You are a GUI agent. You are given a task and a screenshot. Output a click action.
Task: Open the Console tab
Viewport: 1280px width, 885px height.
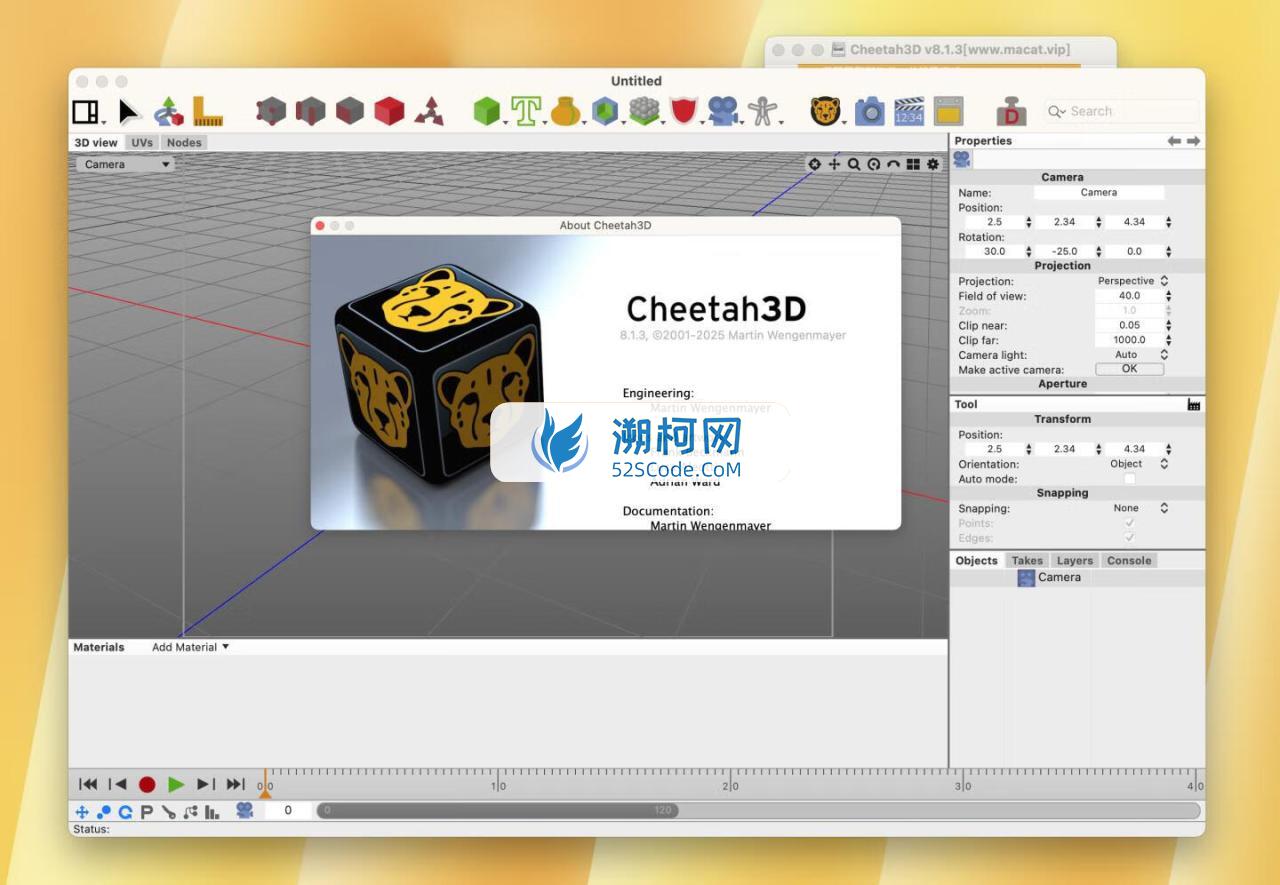[1129, 561]
